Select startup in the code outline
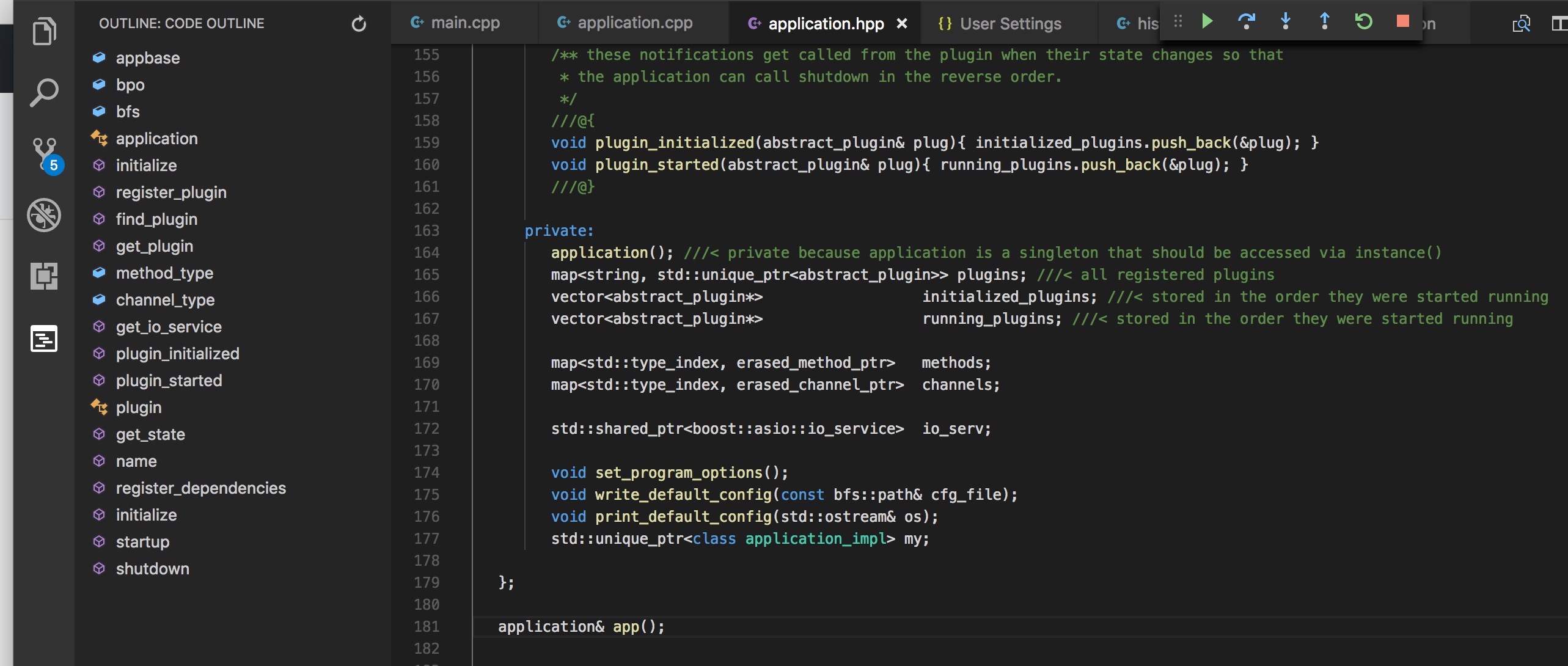1568x666 pixels. tap(143, 541)
